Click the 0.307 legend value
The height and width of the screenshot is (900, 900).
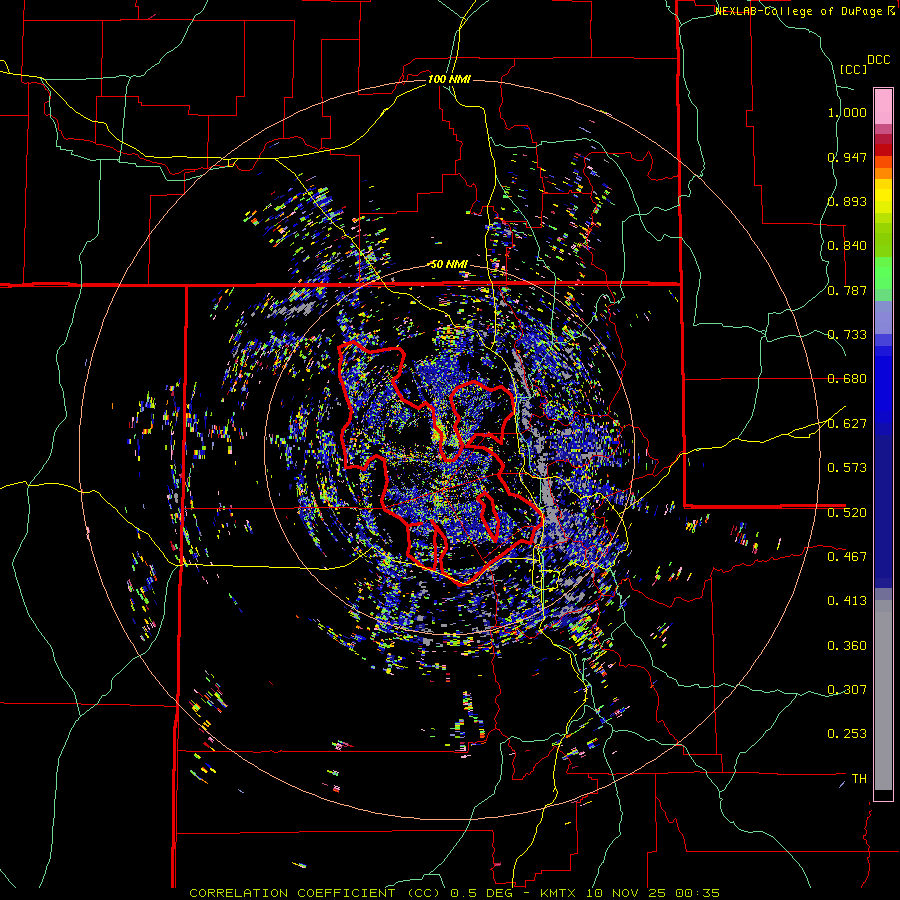coord(847,690)
